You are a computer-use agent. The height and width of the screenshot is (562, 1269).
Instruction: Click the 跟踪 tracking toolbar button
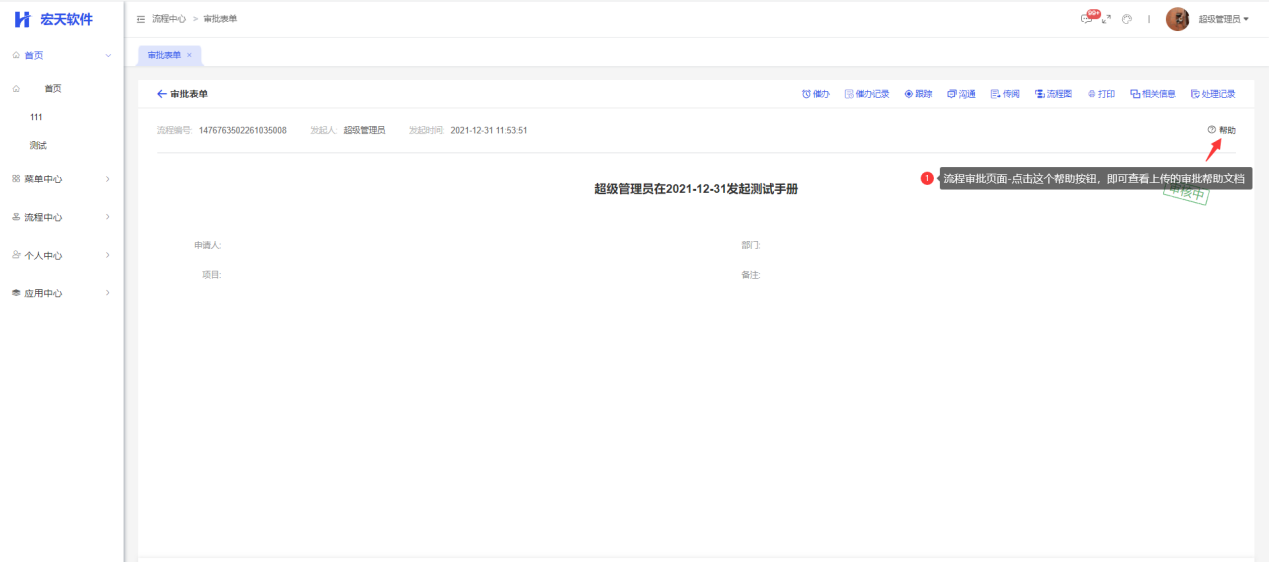[x=918, y=94]
